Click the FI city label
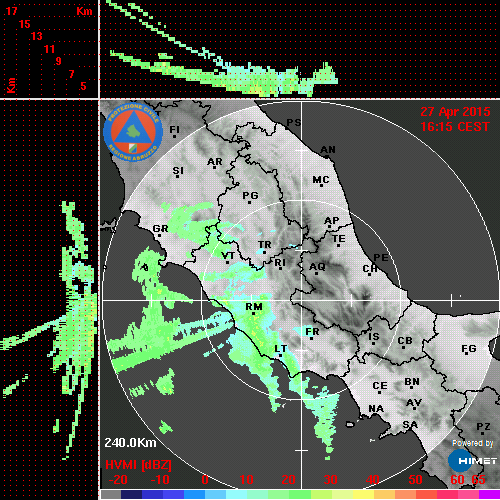Screen dimensions: 500x500 pos(175,129)
